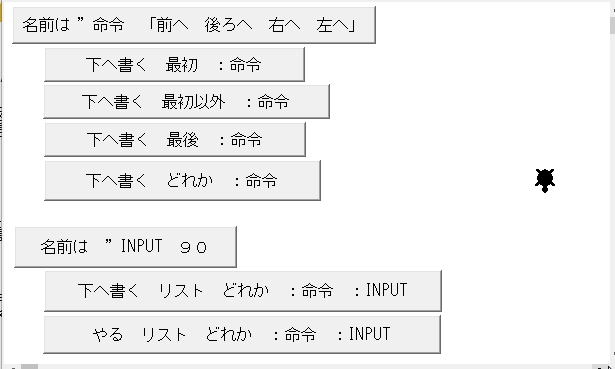
Task: Select the 下へ書く 最初以外 :命令 button
Action: 187,102
